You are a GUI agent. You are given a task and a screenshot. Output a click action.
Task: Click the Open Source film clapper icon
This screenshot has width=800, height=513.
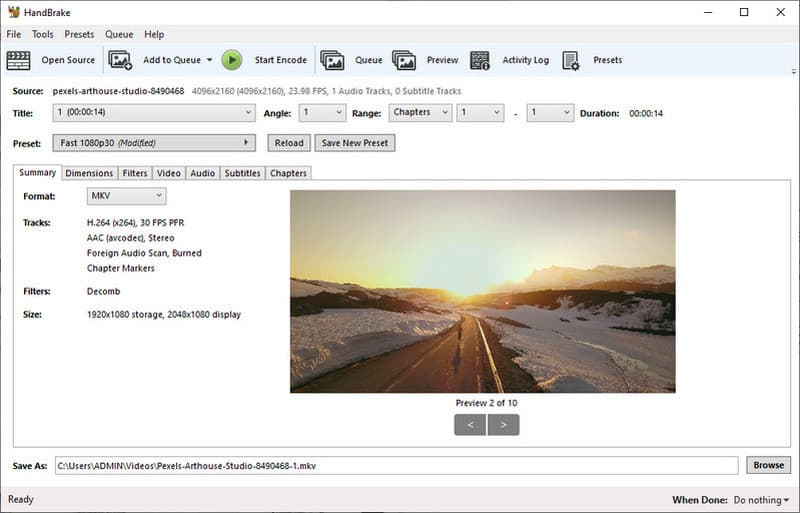click(19, 60)
